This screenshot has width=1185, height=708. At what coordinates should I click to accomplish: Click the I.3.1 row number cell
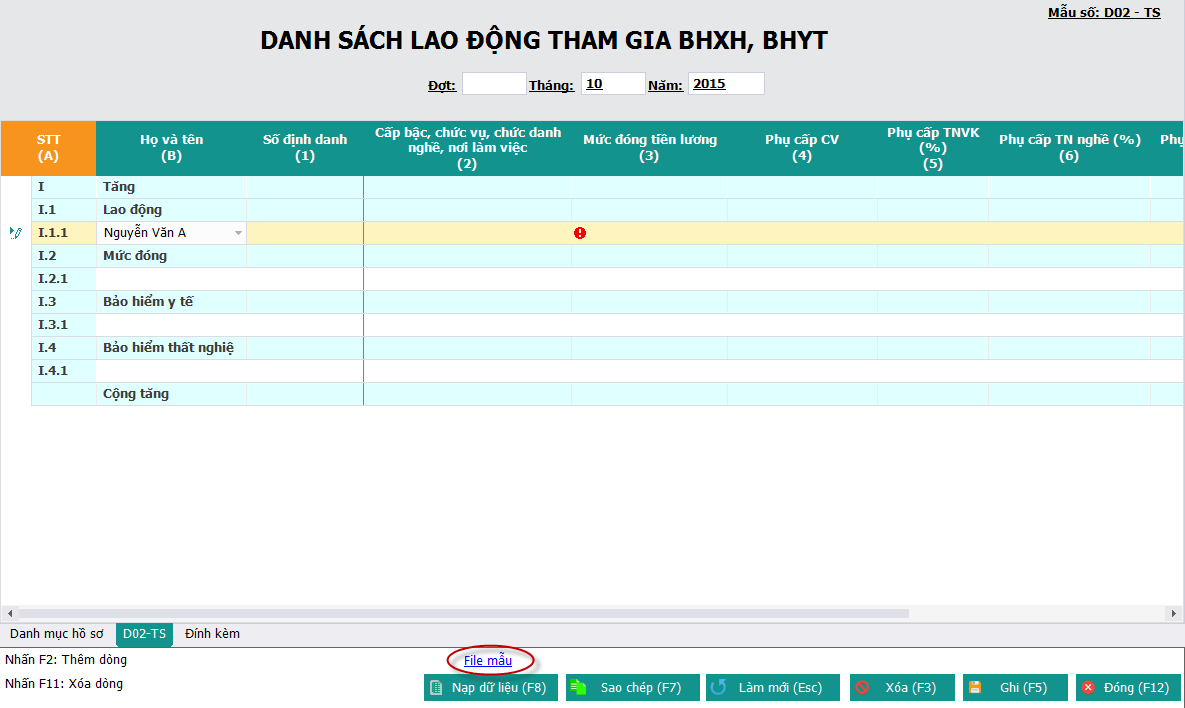pyautogui.click(x=63, y=325)
